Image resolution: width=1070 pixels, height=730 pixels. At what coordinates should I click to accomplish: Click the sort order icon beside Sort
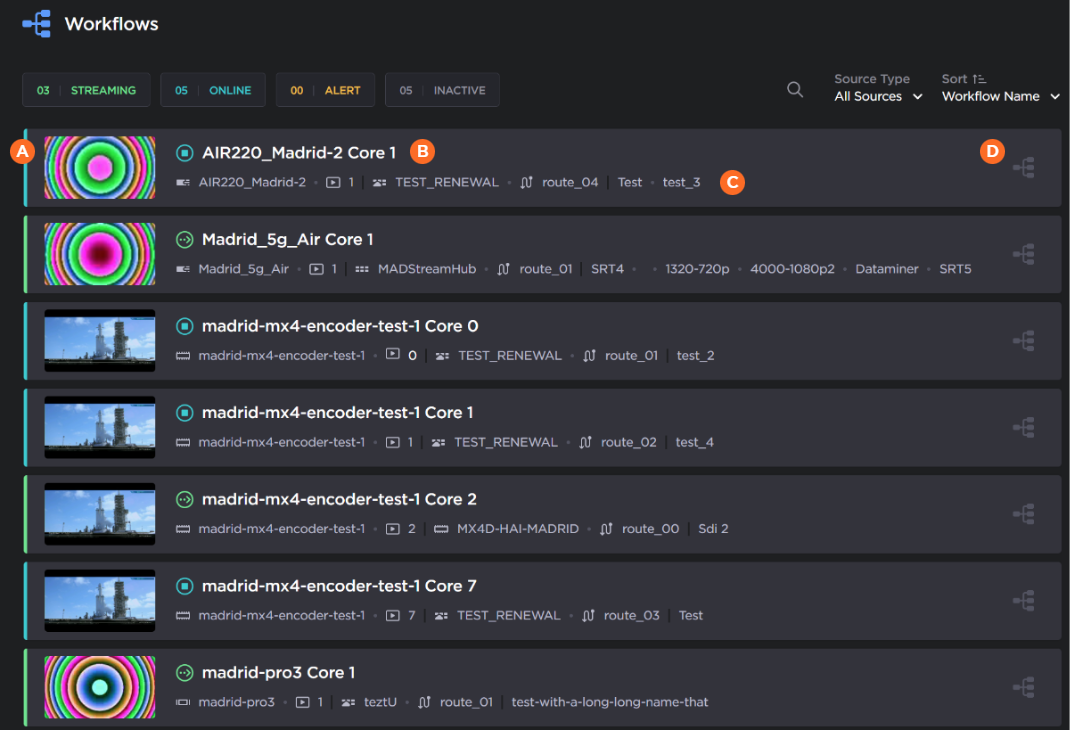979,79
